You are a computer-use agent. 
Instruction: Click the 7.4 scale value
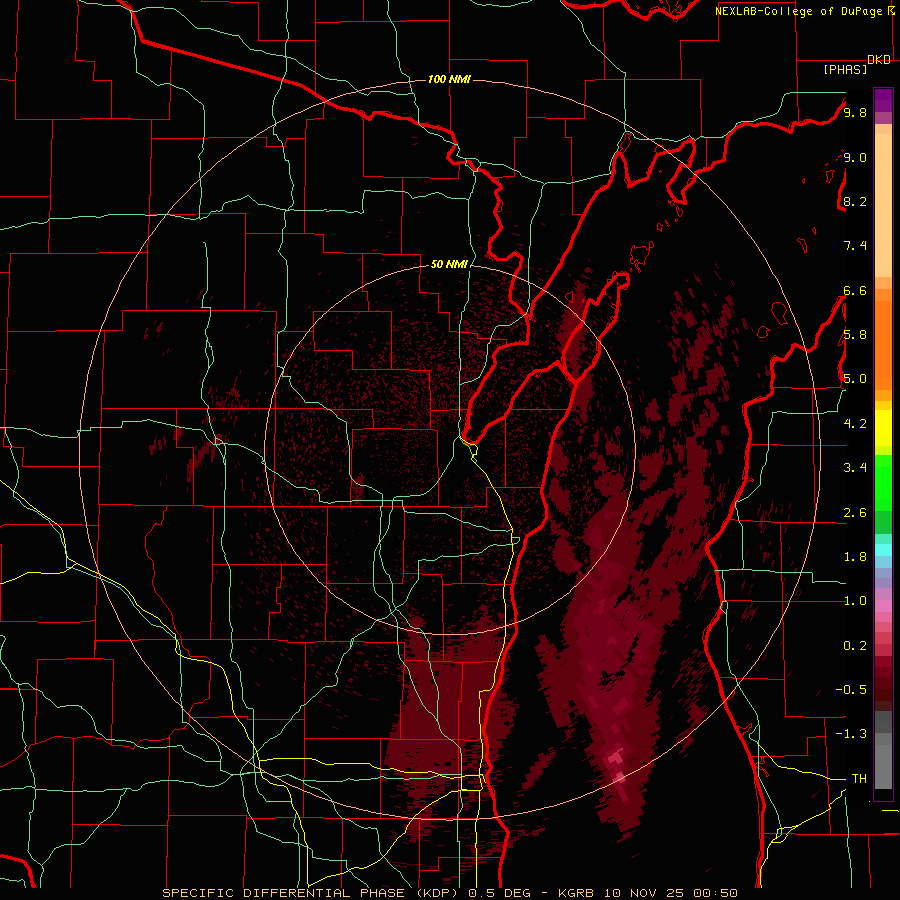(x=855, y=246)
